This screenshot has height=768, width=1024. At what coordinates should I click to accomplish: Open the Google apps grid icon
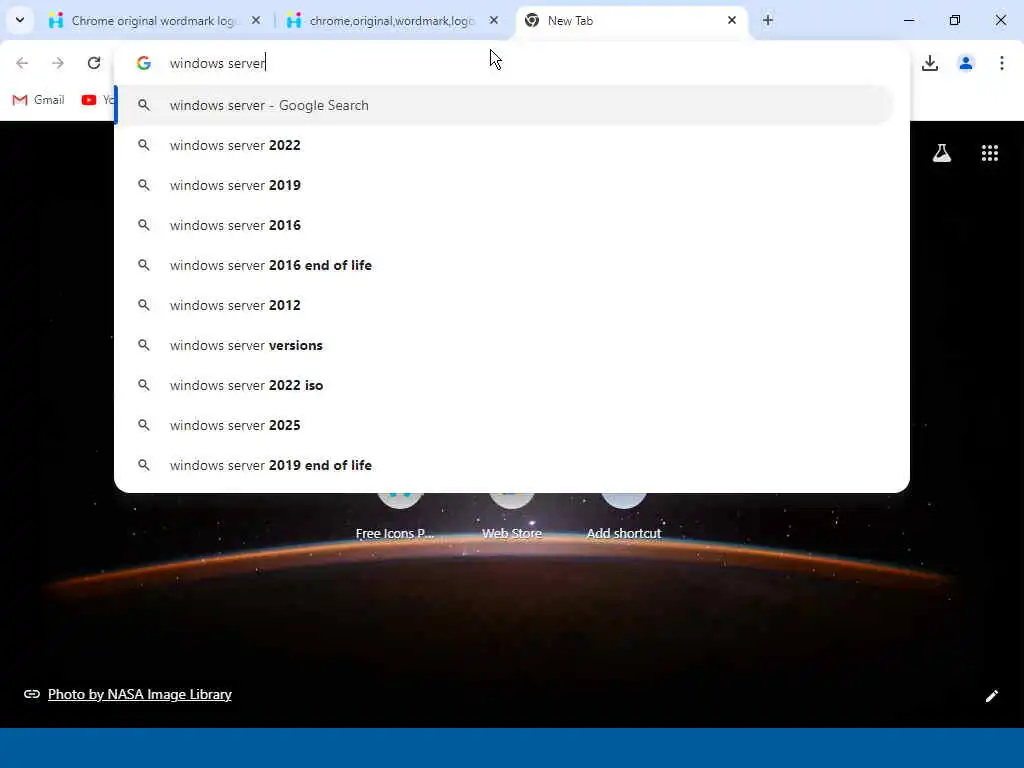pyautogui.click(x=990, y=153)
